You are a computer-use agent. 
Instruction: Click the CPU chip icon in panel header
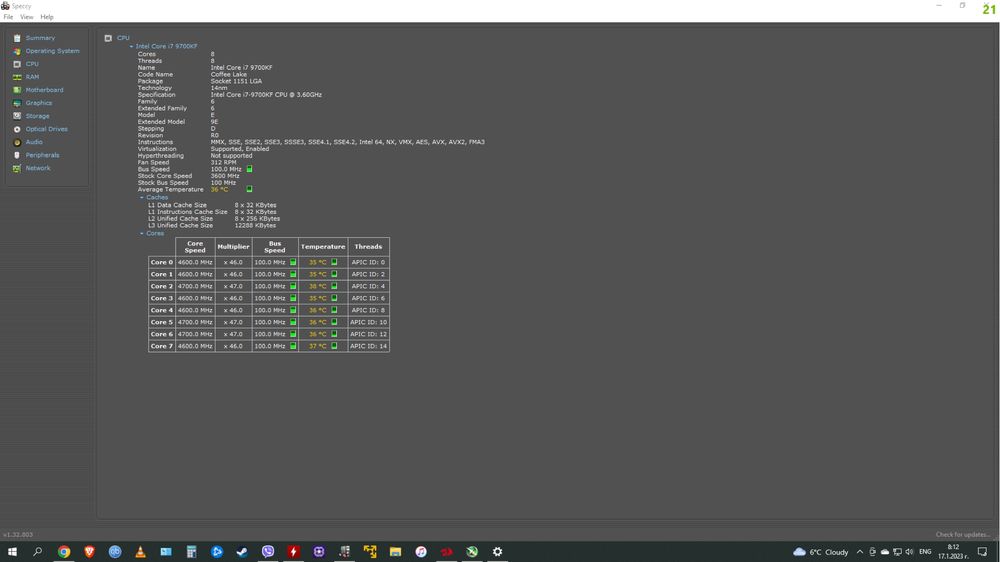(108, 38)
